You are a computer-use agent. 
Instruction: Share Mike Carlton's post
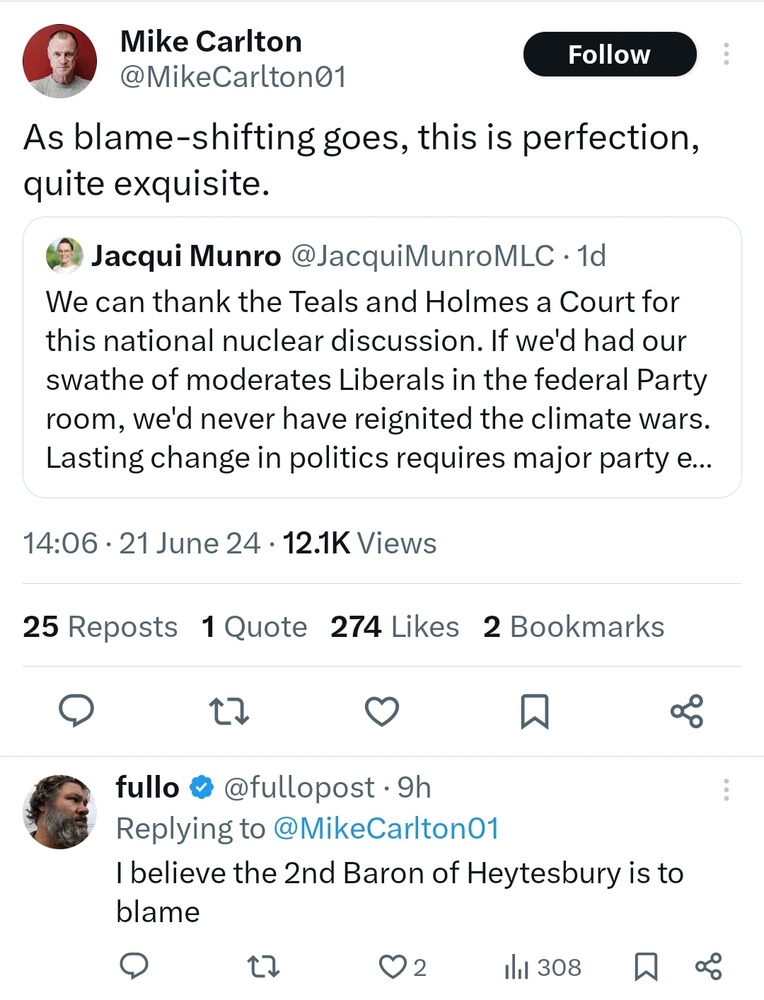[x=687, y=711]
